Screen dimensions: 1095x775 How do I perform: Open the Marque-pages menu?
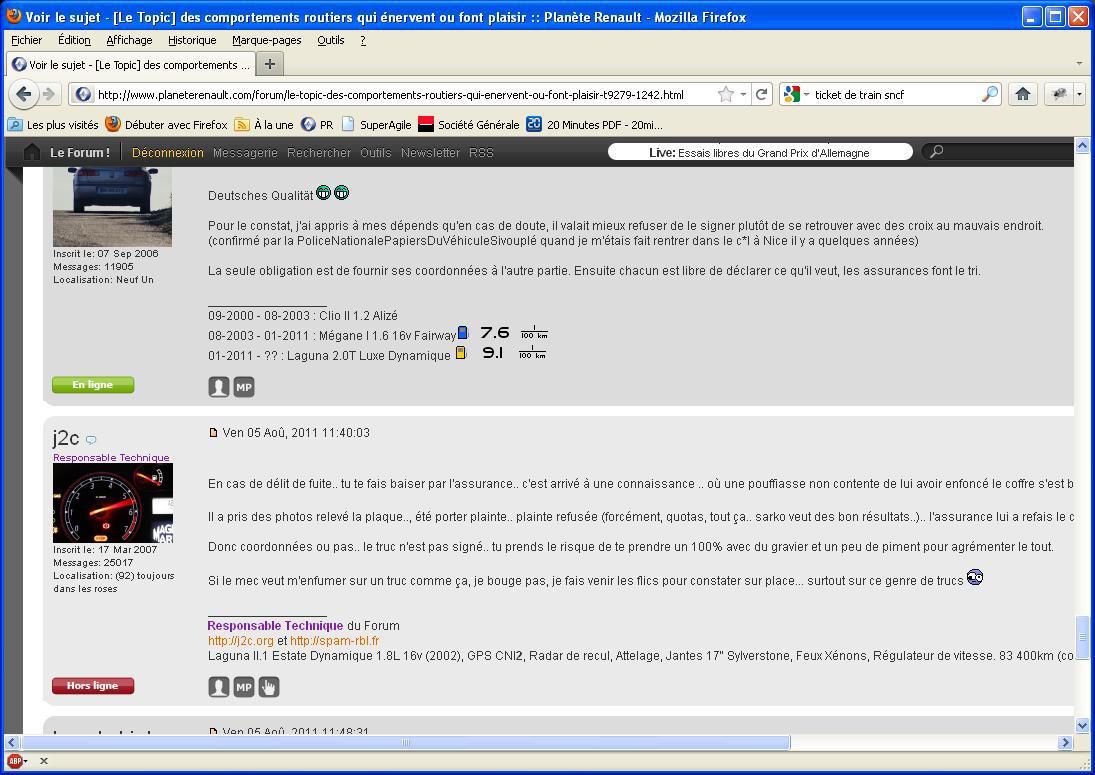pos(266,40)
